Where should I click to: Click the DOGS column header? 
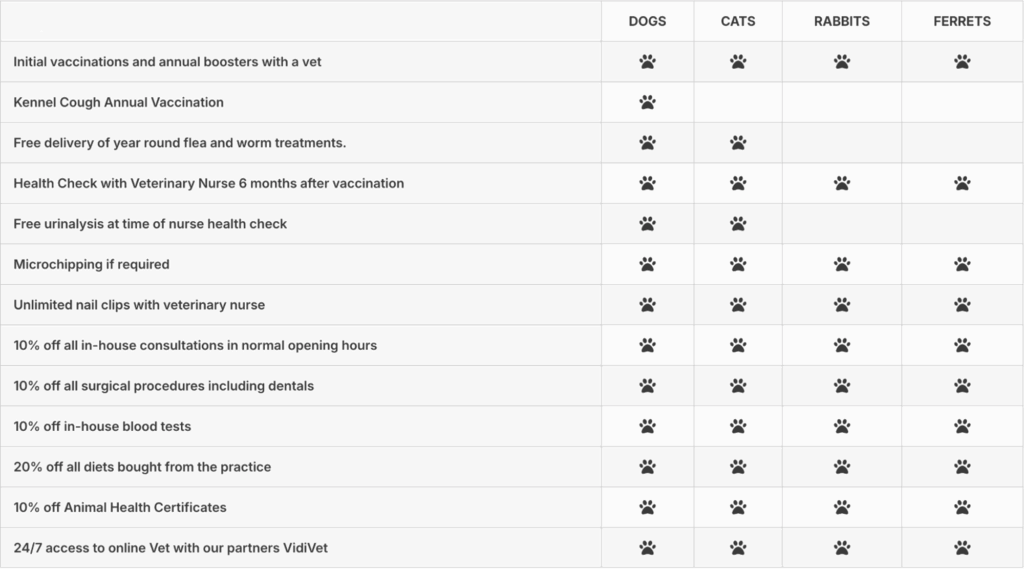[647, 21]
